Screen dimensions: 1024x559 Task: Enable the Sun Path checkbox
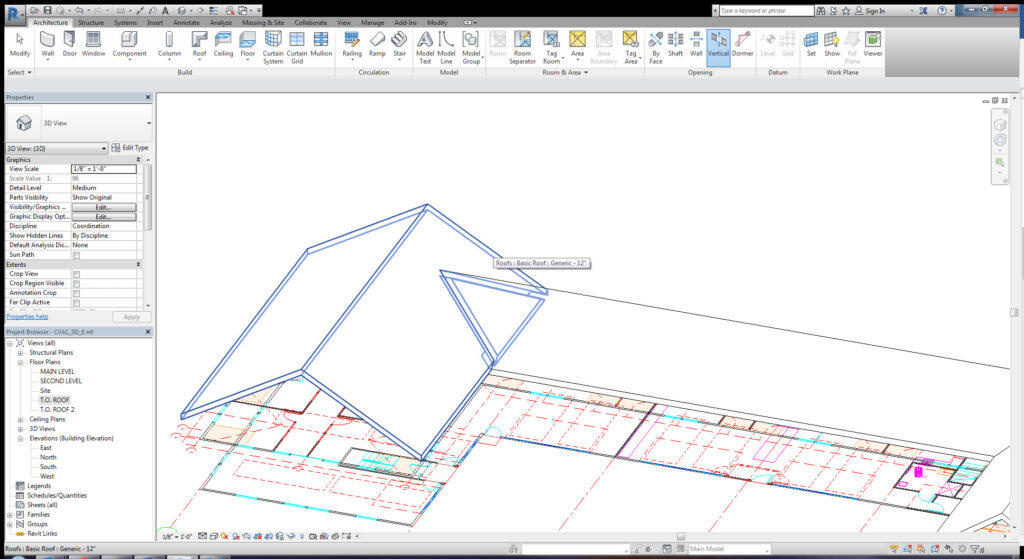pos(76,255)
